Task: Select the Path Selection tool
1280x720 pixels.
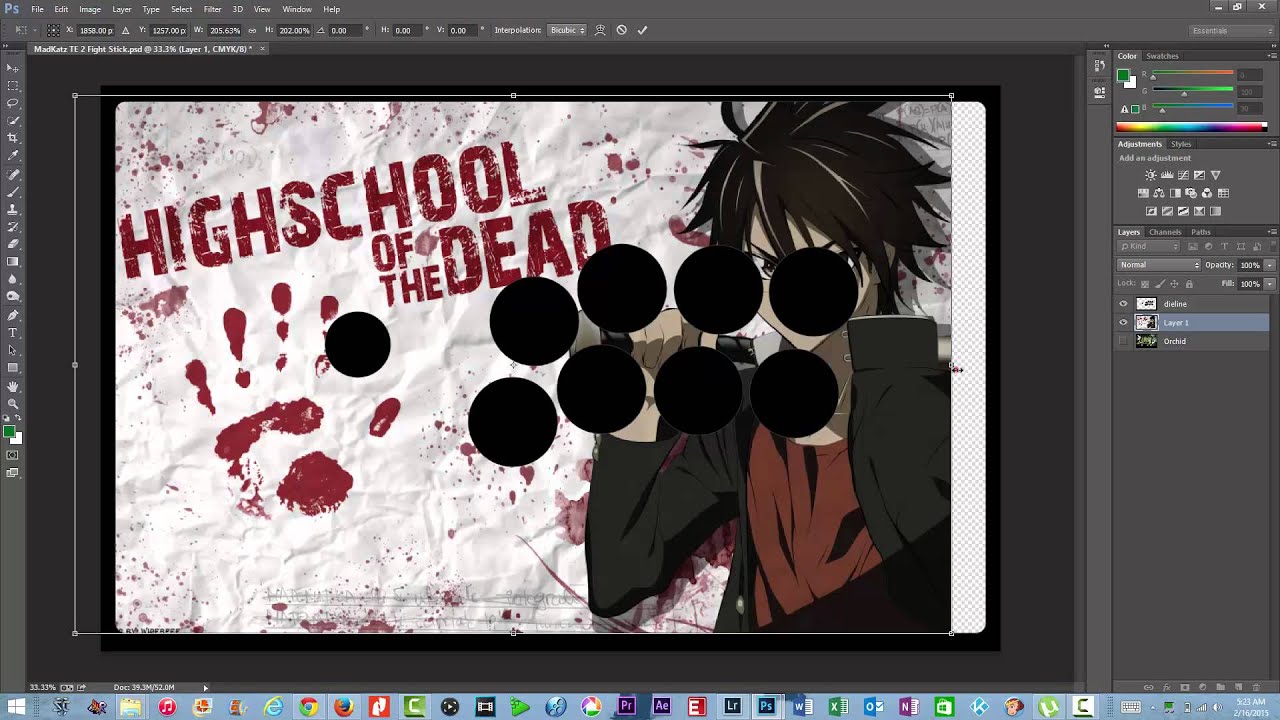Action: coord(13,350)
